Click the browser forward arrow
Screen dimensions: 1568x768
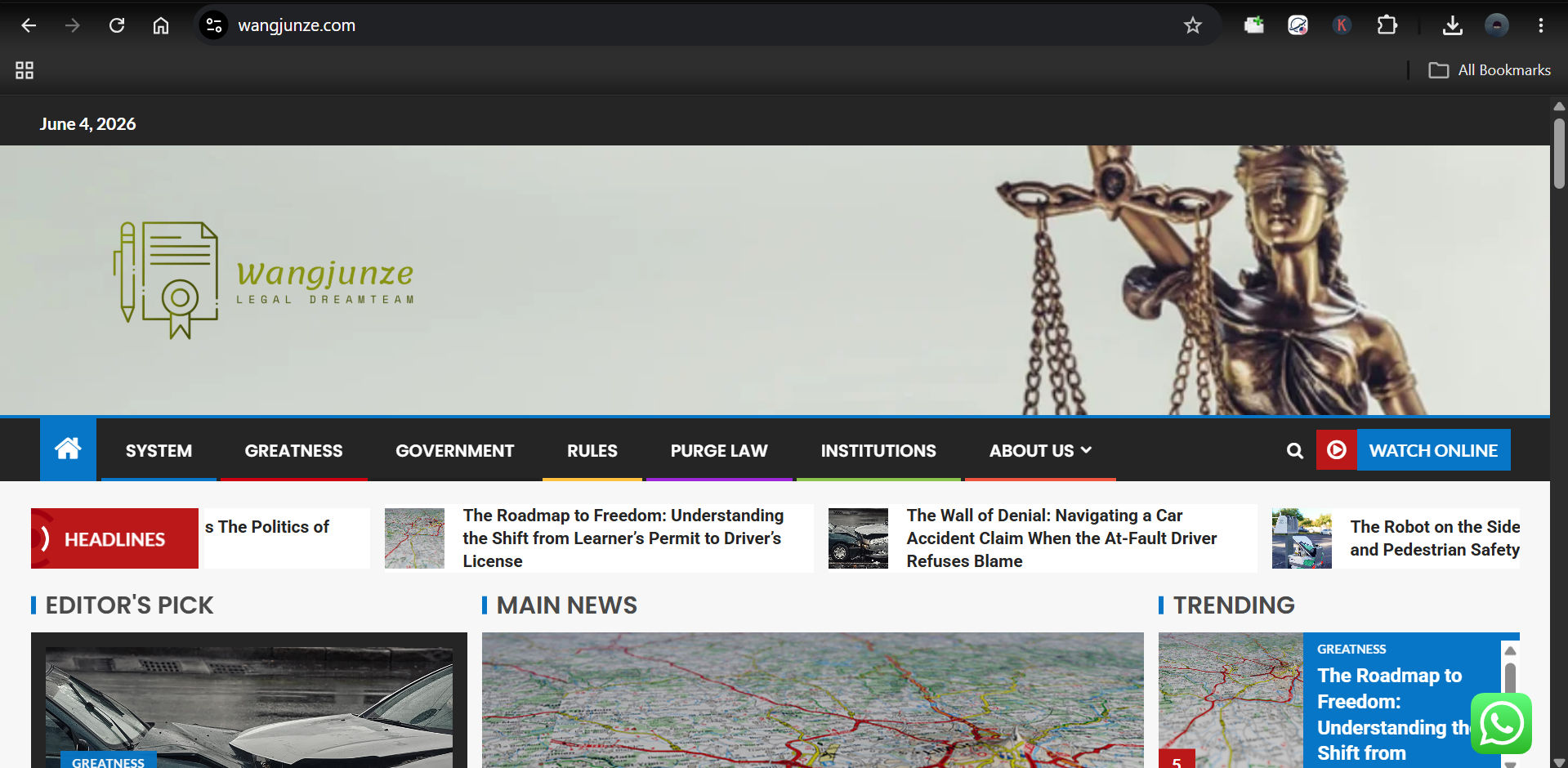tap(73, 25)
